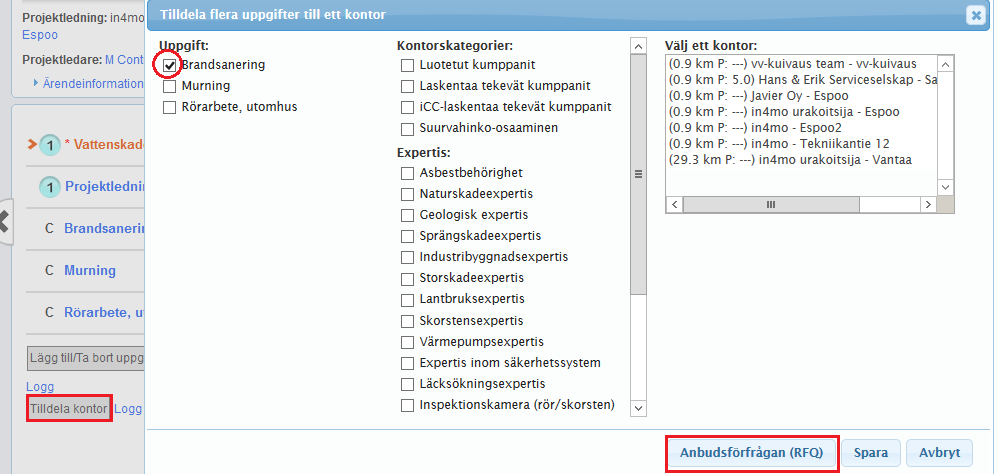Click the expertise list vertical scrollbar handle
This screenshot has height=474, width=994.
click(x=637, y=172)
